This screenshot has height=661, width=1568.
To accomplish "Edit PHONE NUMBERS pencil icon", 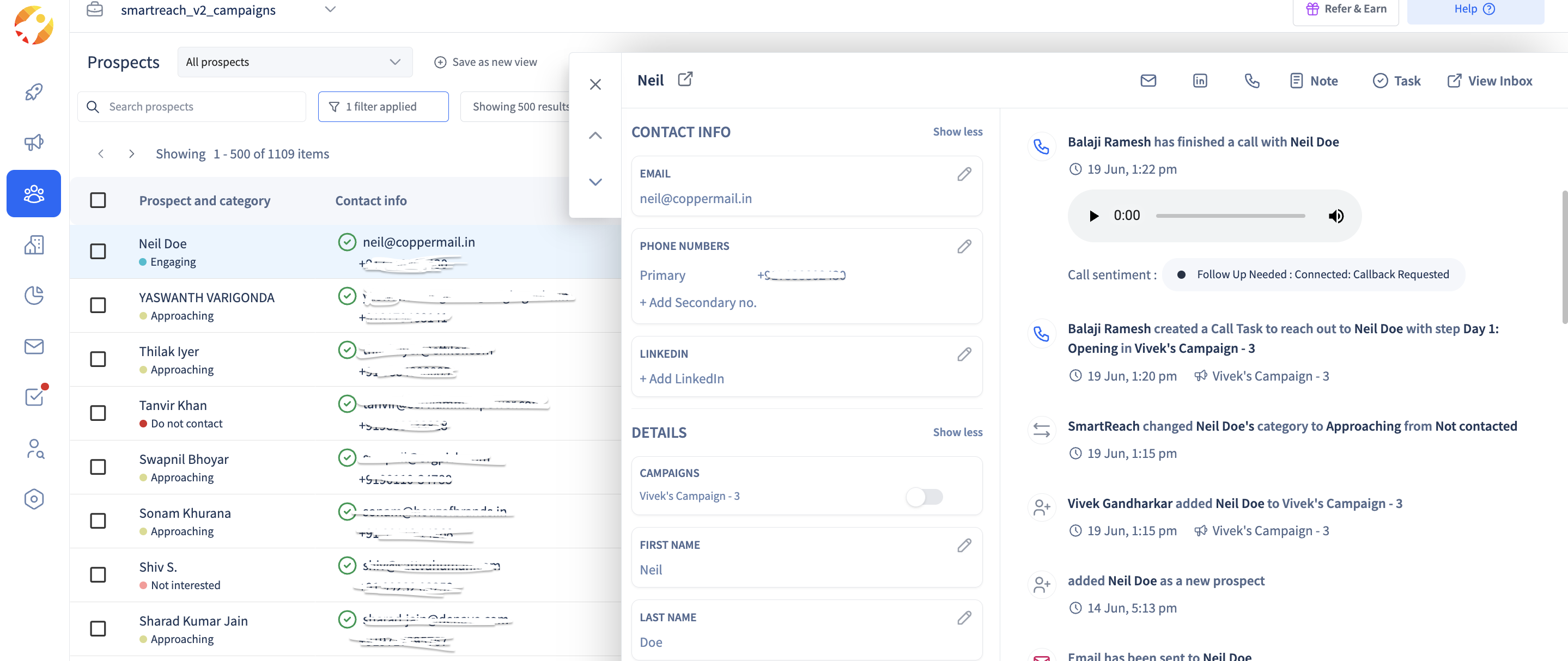I will click(964, 246).
